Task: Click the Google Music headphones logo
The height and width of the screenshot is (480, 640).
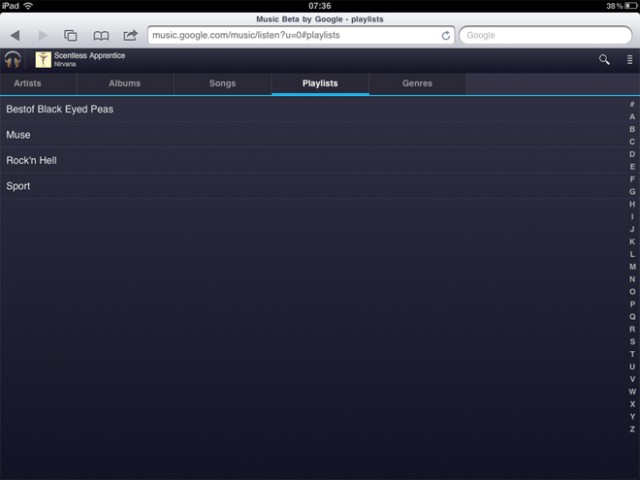Action: 13,60
